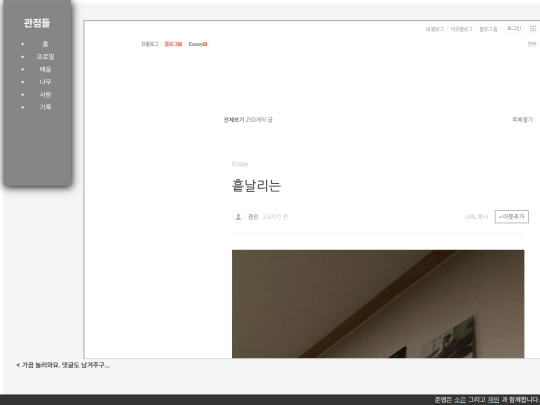Screen dimensions: 540x405
Task: Click the post title 흩날리는
Action: pos(257,186)
